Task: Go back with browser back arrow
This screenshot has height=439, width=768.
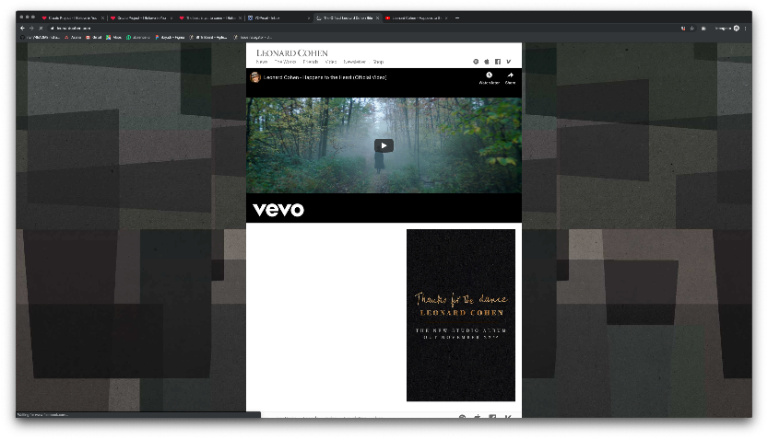Action: (x=22, y=28)
